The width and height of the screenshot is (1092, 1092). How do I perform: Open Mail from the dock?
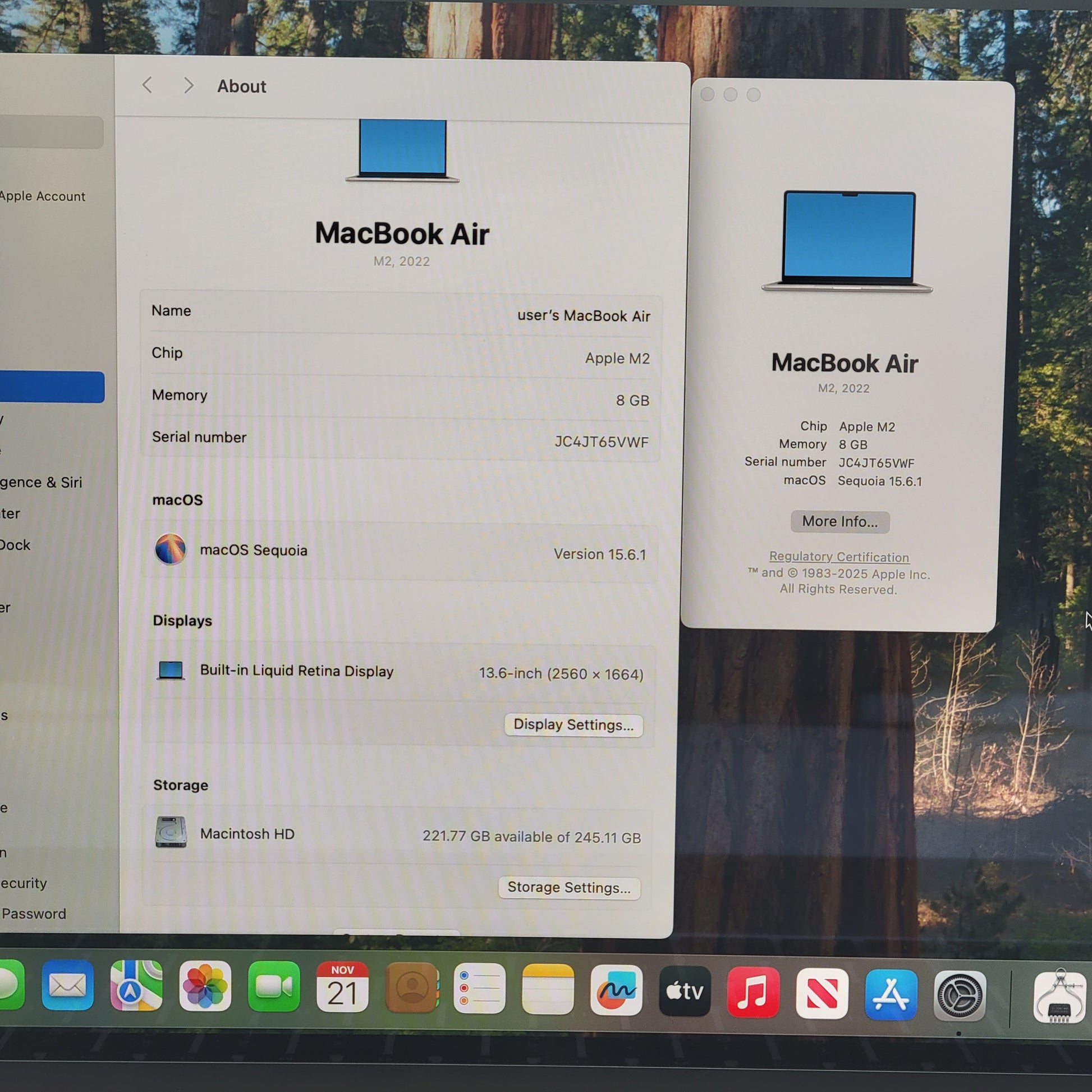point(67,987)
